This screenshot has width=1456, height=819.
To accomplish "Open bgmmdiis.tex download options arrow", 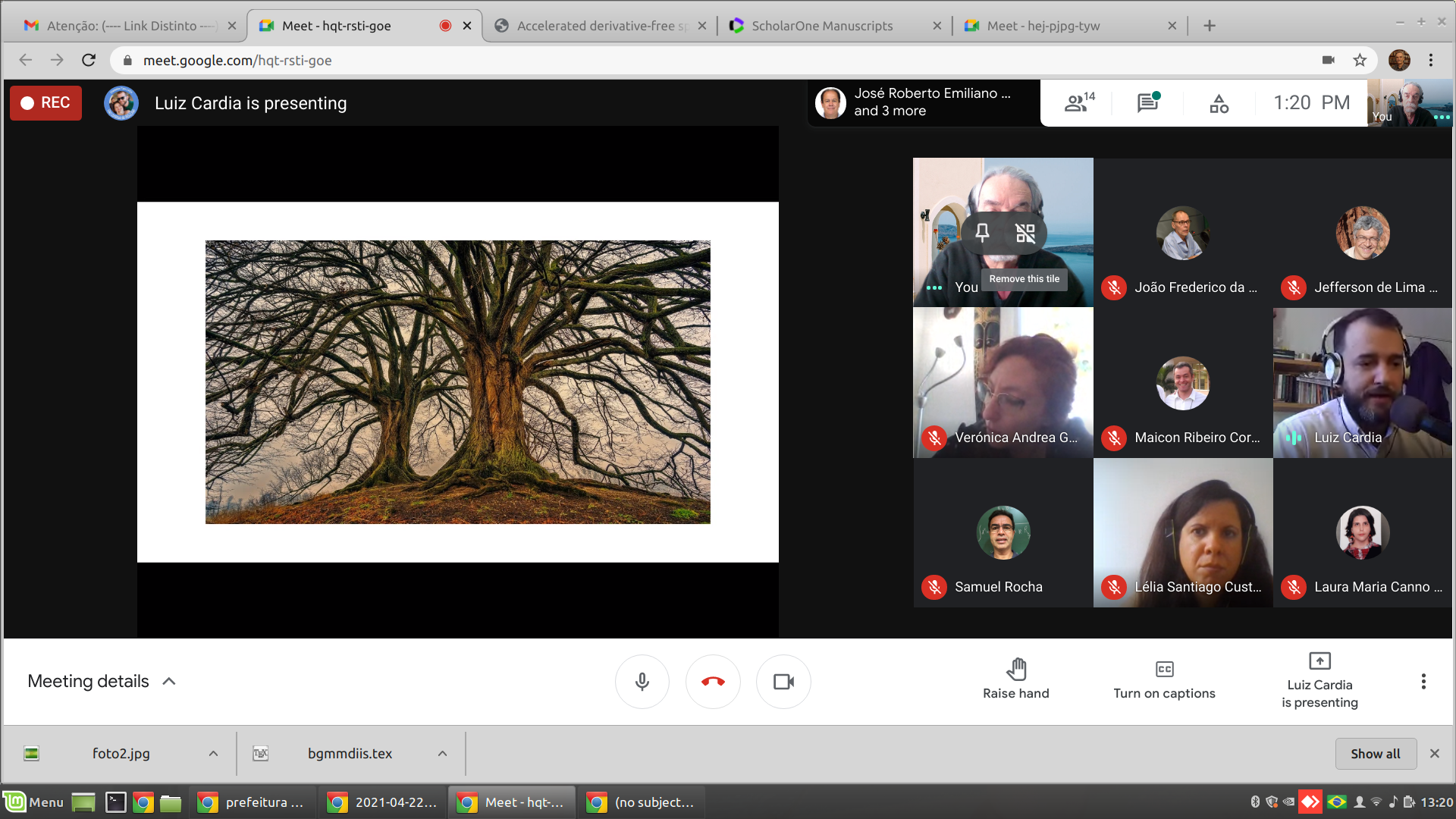I will pos(442,753).
